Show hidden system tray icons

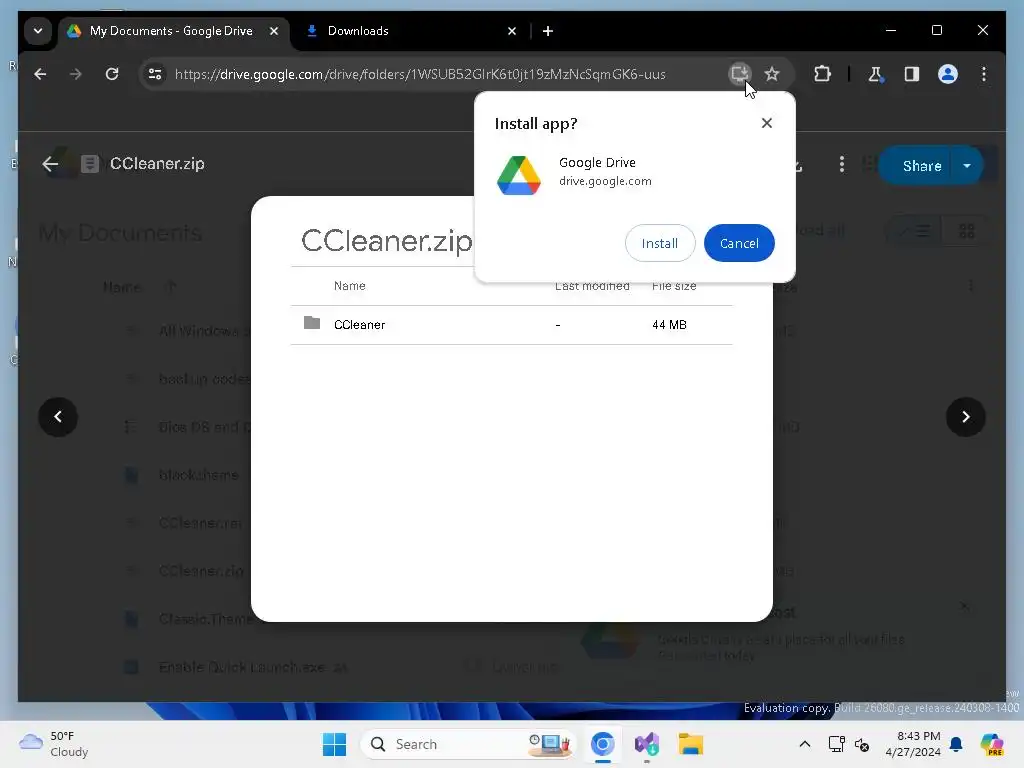(805, 744)
